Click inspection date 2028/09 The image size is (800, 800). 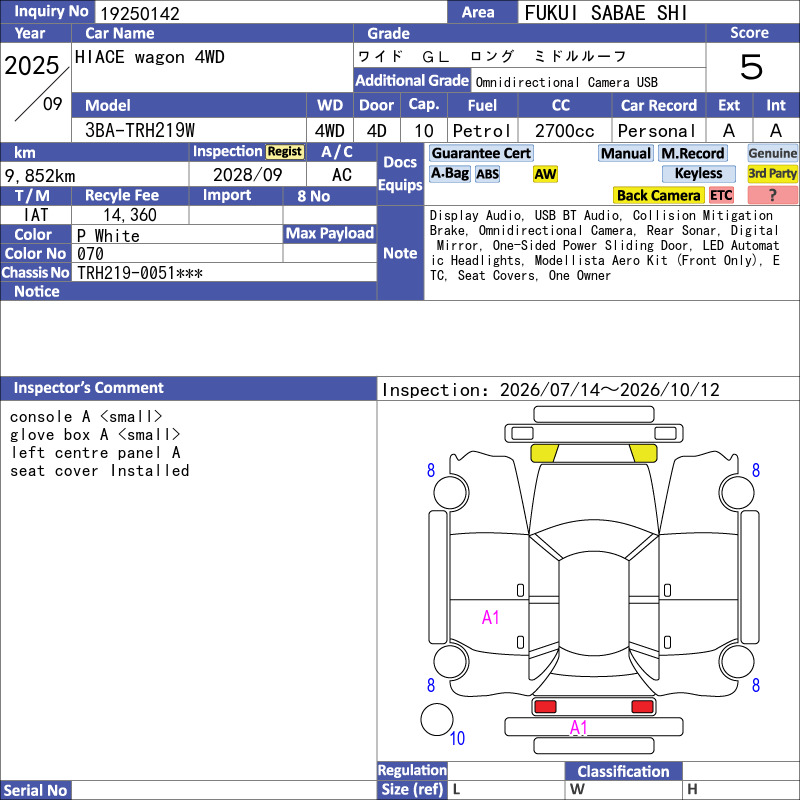click(247, 175)
